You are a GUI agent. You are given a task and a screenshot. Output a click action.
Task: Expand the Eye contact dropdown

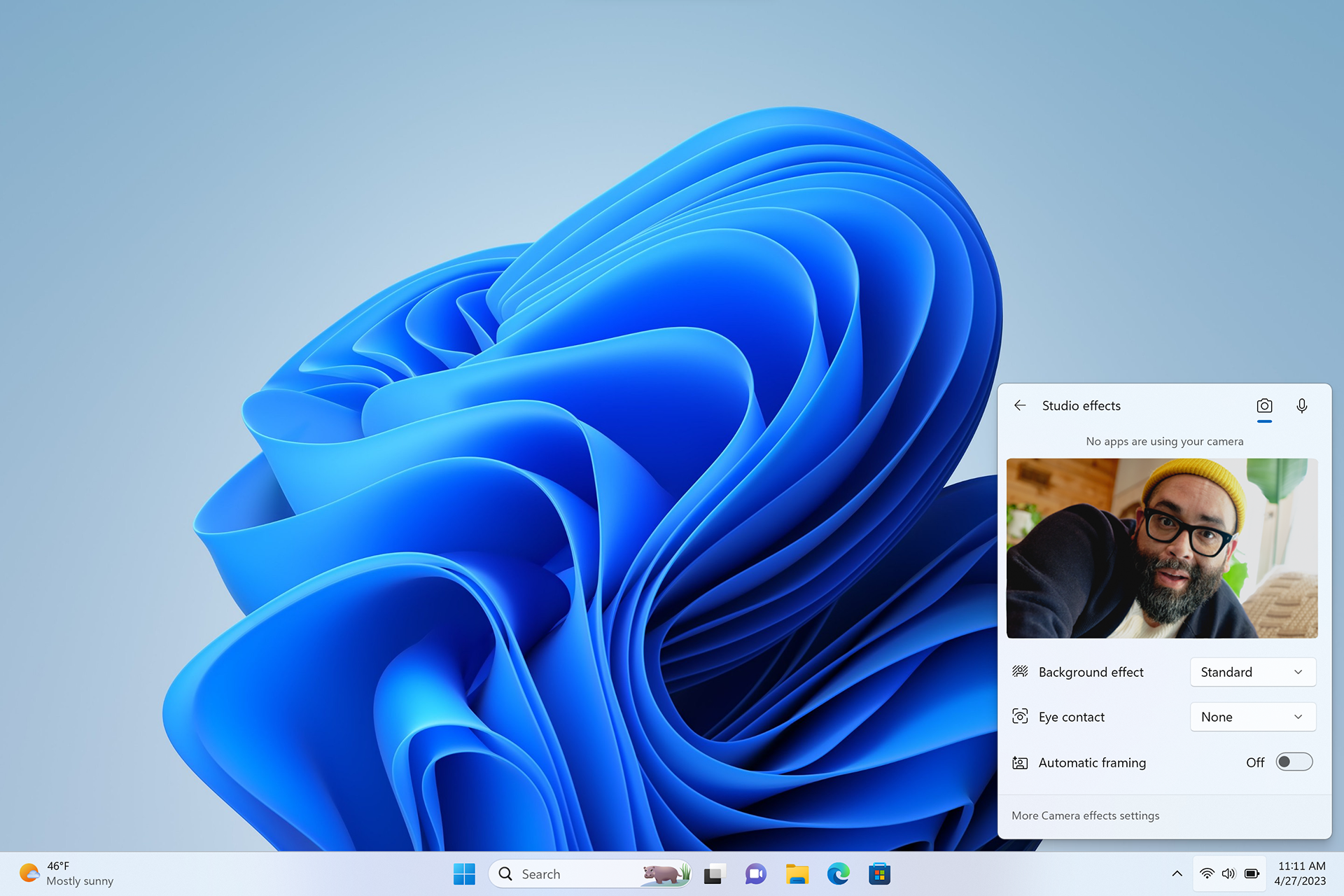1254,716
